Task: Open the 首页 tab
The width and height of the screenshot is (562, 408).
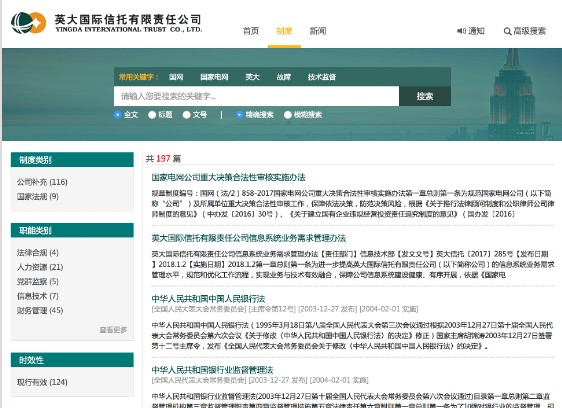Action: (x=251, y=31)
